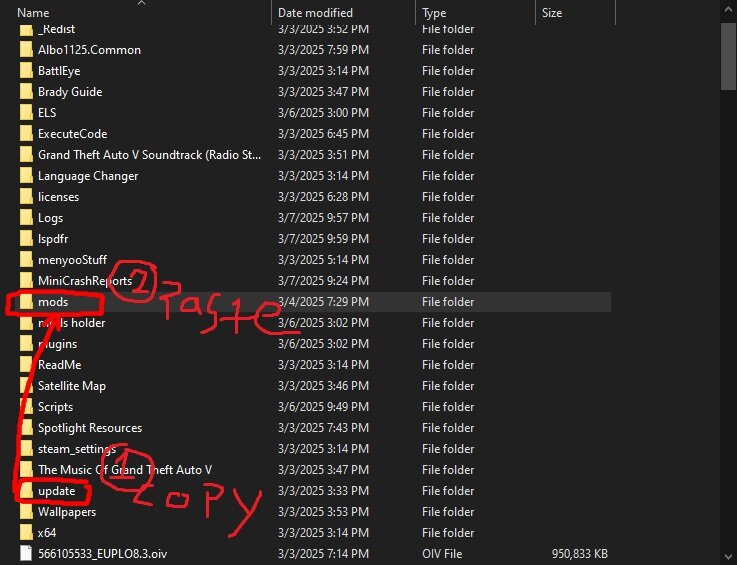The width and height of the screenshot is (737, 565).
Task: Select the update folder name
Action: coord(57,491)
